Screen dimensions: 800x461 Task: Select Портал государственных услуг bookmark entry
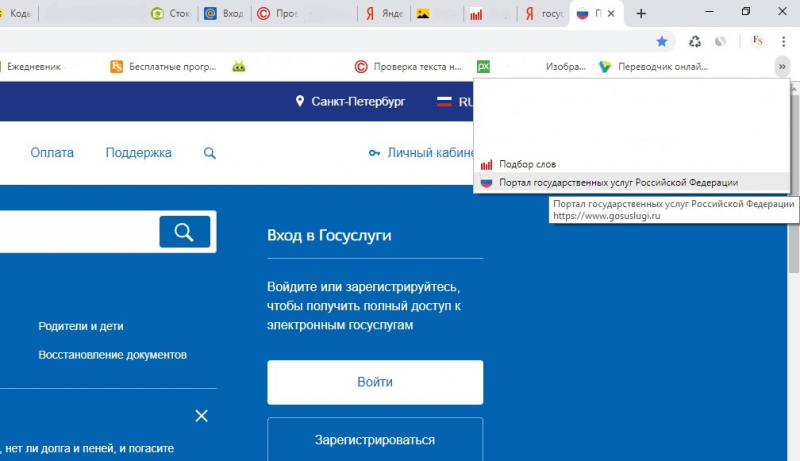tap(632, 183)
